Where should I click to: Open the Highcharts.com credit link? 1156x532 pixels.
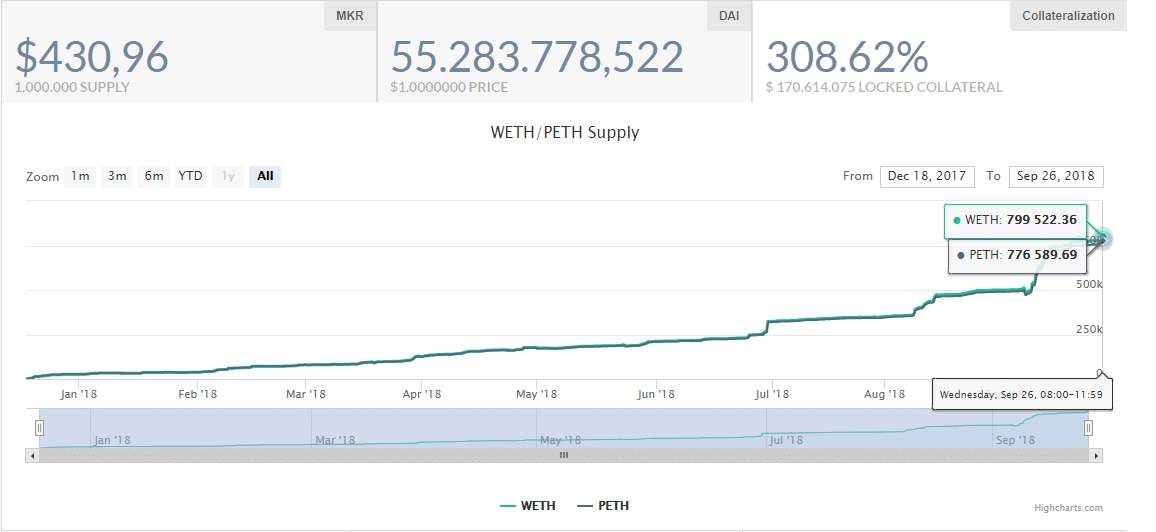1068,508
